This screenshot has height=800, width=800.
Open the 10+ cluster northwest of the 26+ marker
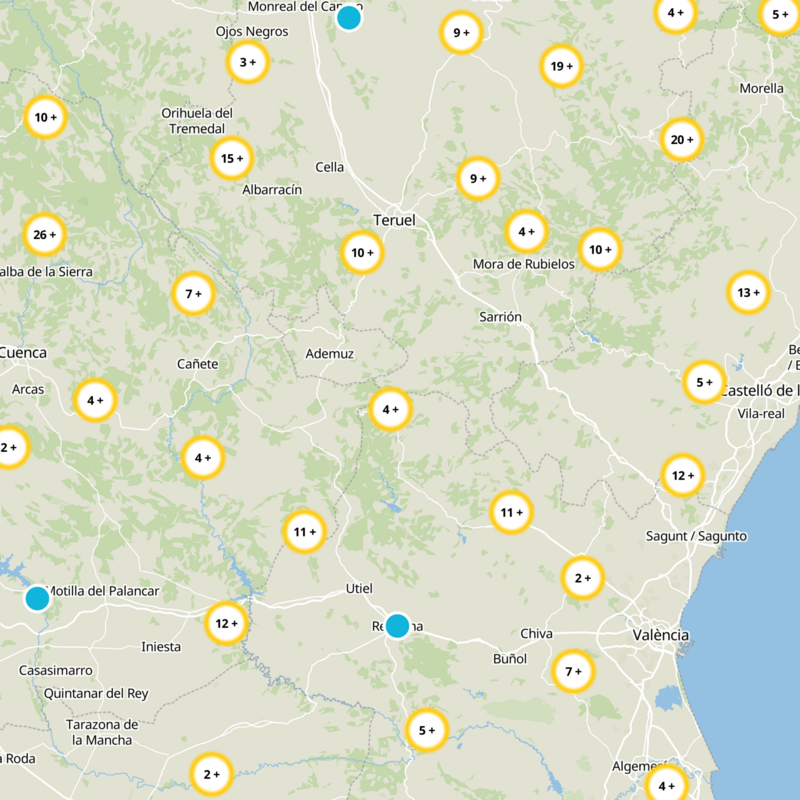tap(45, 117)
